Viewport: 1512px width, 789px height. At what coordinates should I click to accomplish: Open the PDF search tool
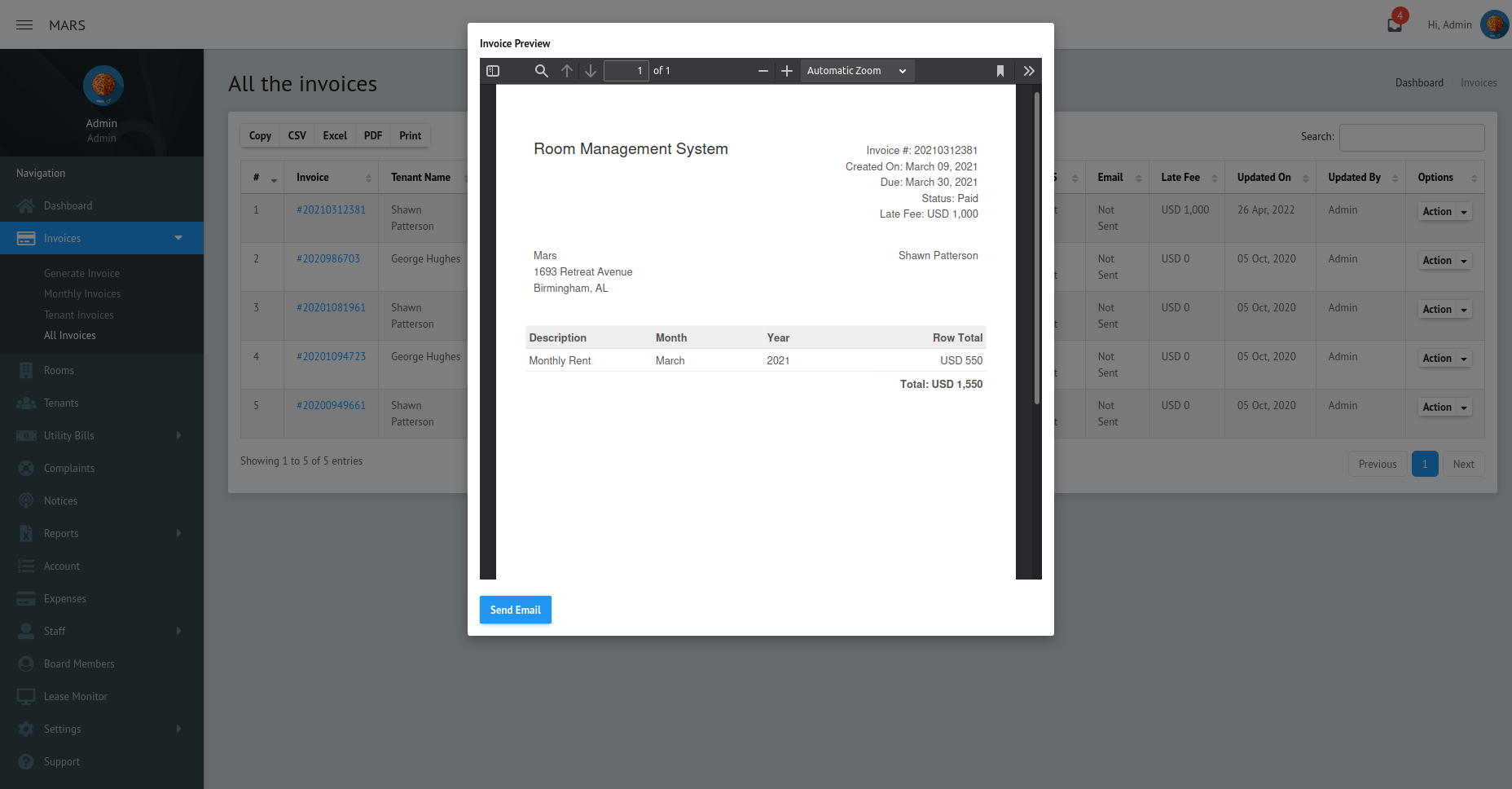coord(541,71)
